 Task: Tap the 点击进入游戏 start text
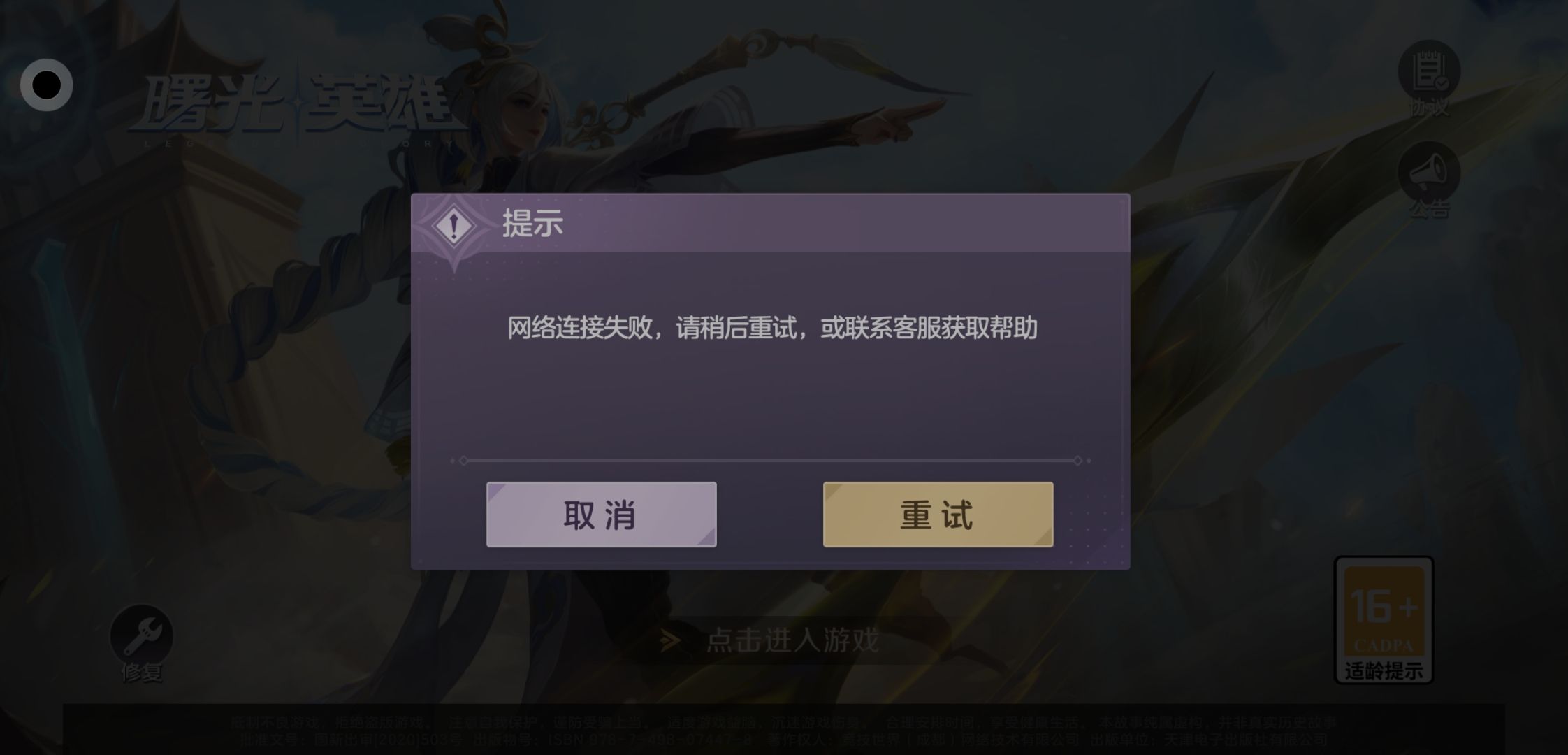coord(792,640)
